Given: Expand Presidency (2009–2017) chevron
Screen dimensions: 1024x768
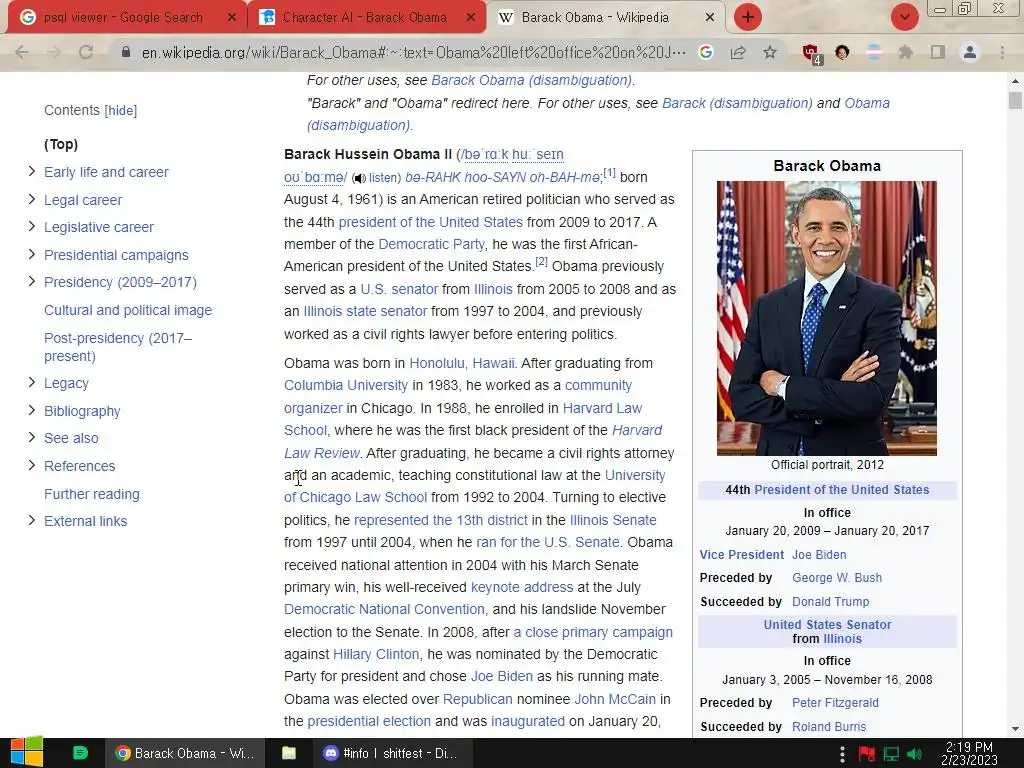Looking at the screenshot, I should click(31, 281).
